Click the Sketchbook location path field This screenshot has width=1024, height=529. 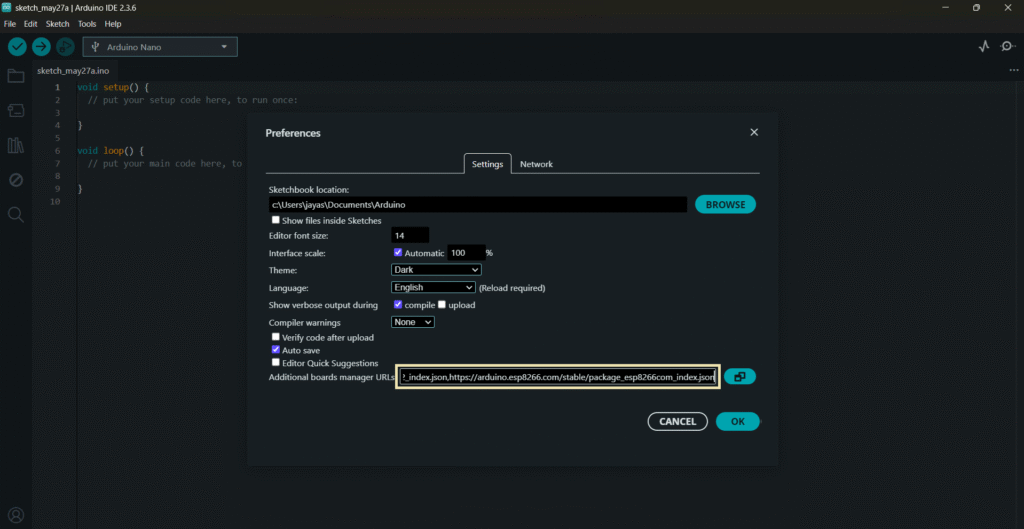point(477,204)
